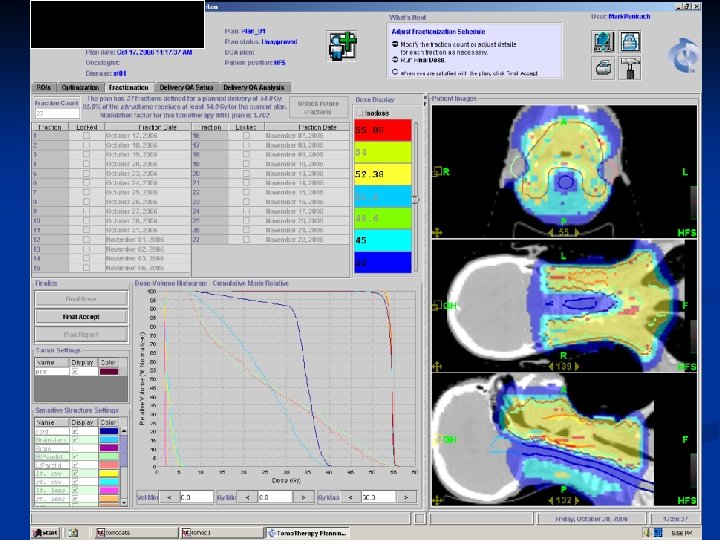Image resolution: width=720 pixels, height=540 pixels.
Task: Switch to the ROIs tab
Action: [x=44, y=87]
